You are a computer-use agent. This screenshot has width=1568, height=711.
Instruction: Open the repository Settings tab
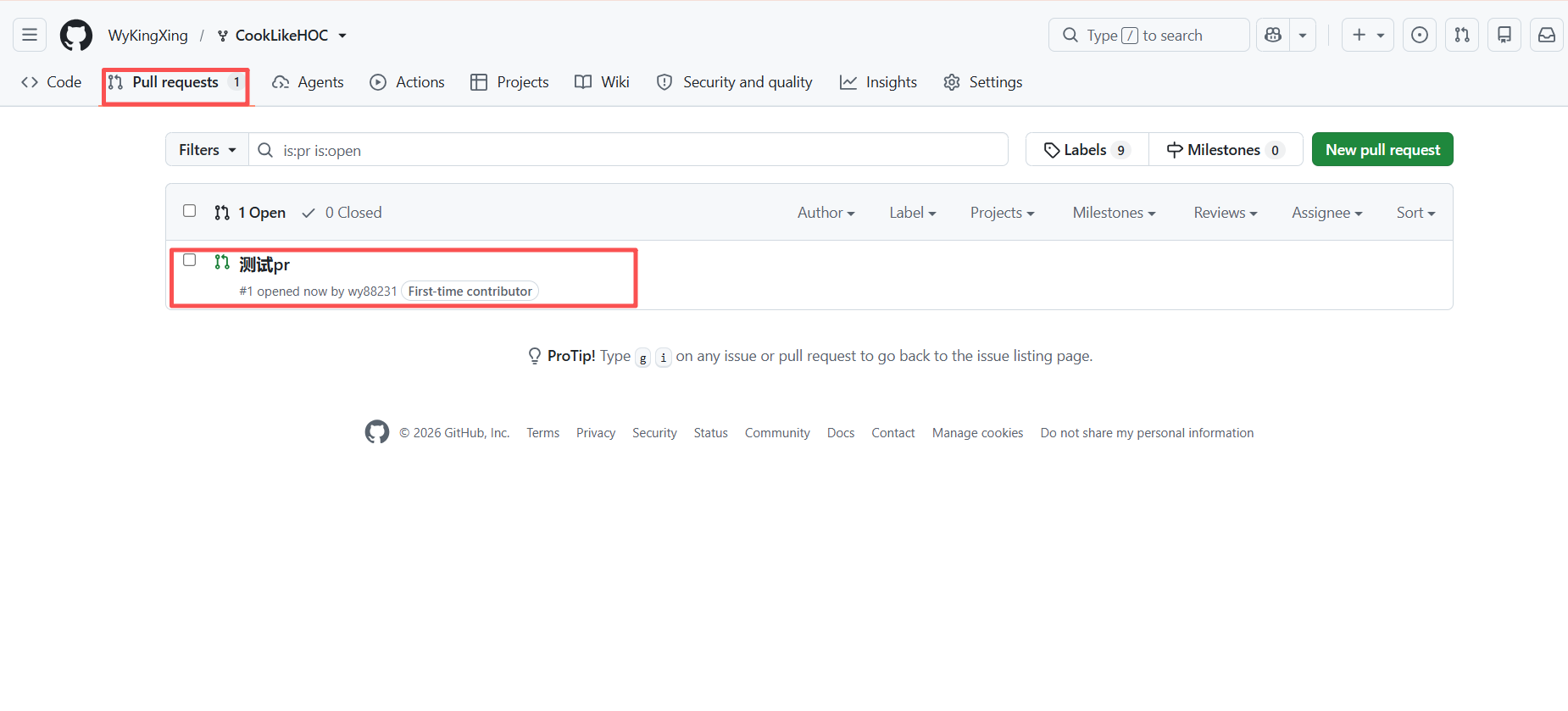click(x=983, y=82)
